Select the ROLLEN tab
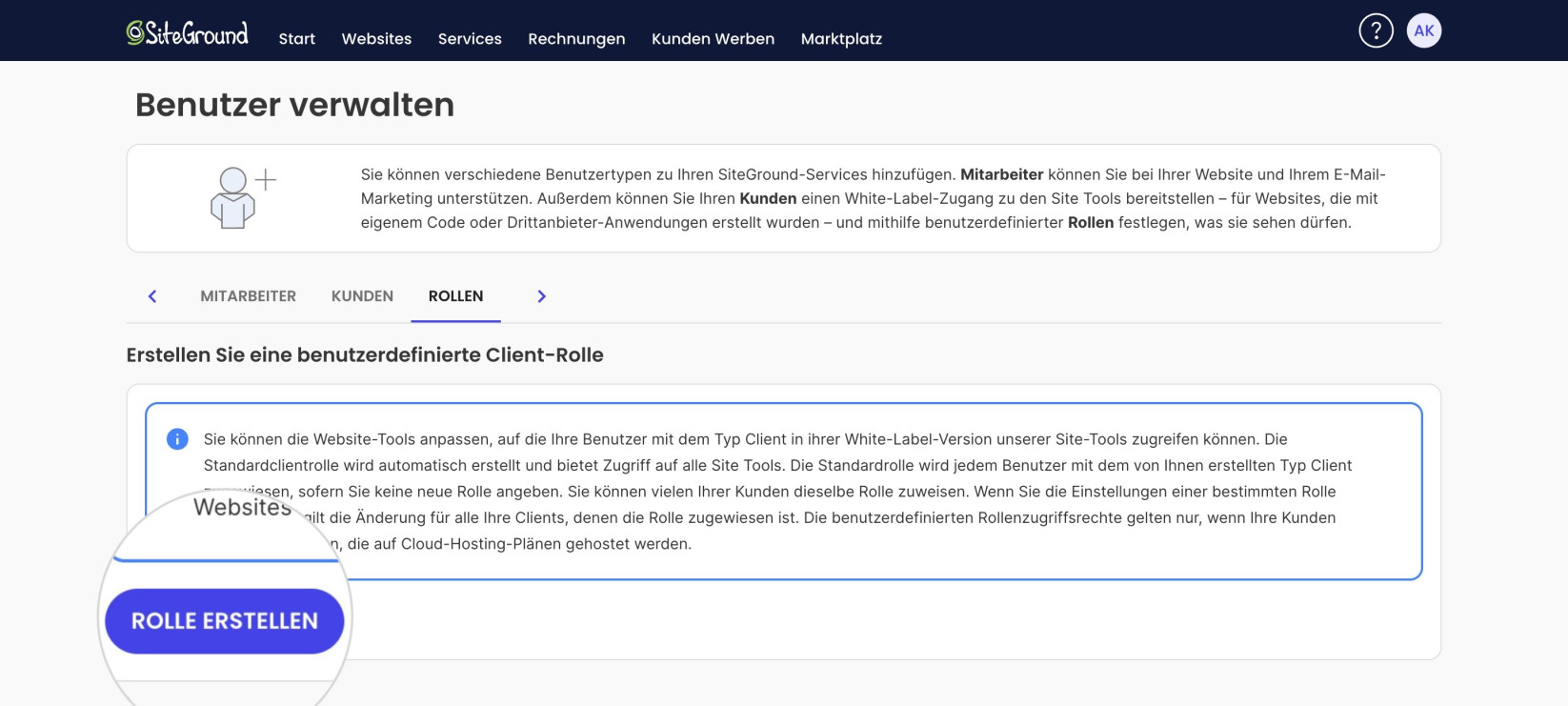 click(x=455, y=296)
